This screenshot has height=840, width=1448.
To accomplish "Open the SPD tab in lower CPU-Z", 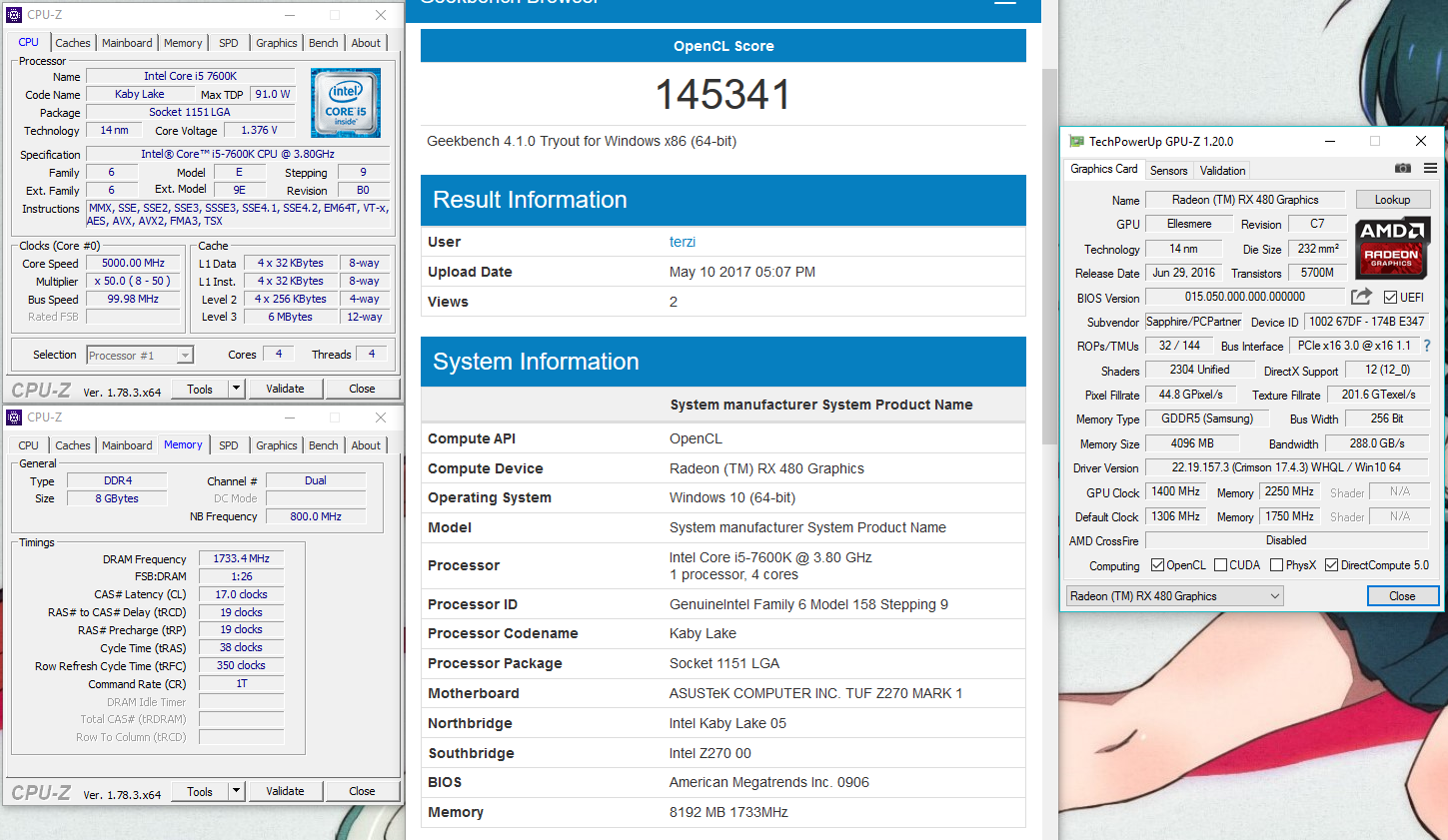I will (x=229, y=445).
